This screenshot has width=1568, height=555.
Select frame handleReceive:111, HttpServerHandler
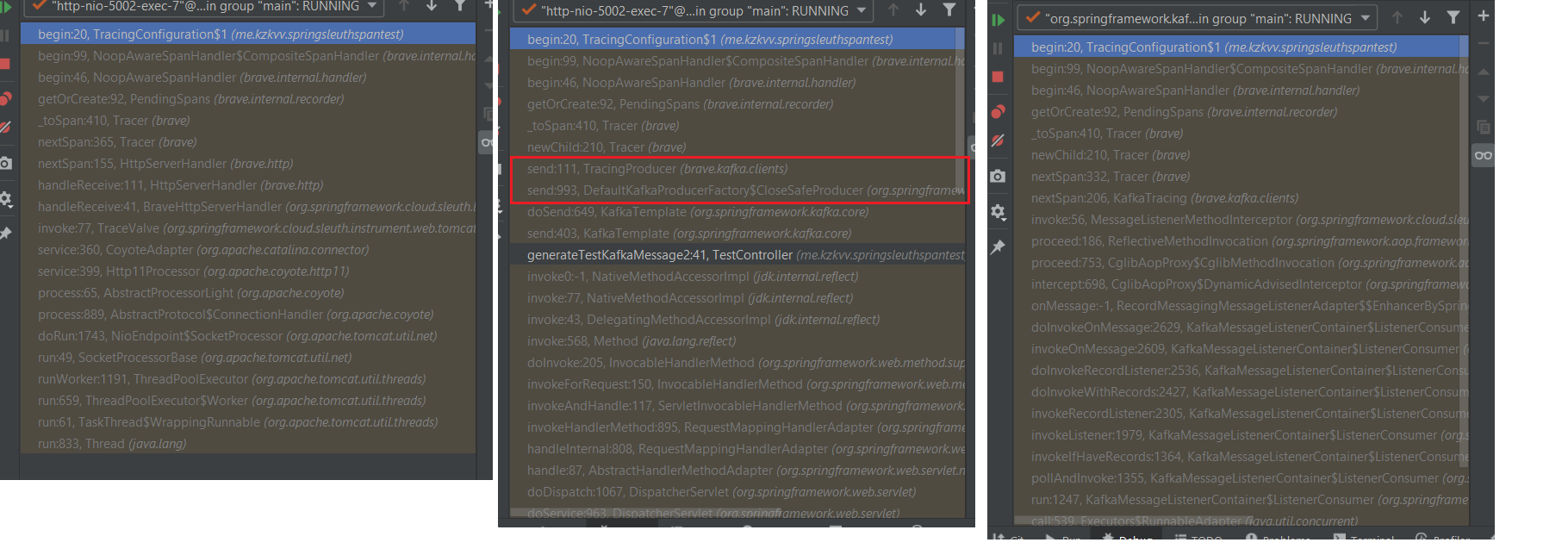[248, 185]
